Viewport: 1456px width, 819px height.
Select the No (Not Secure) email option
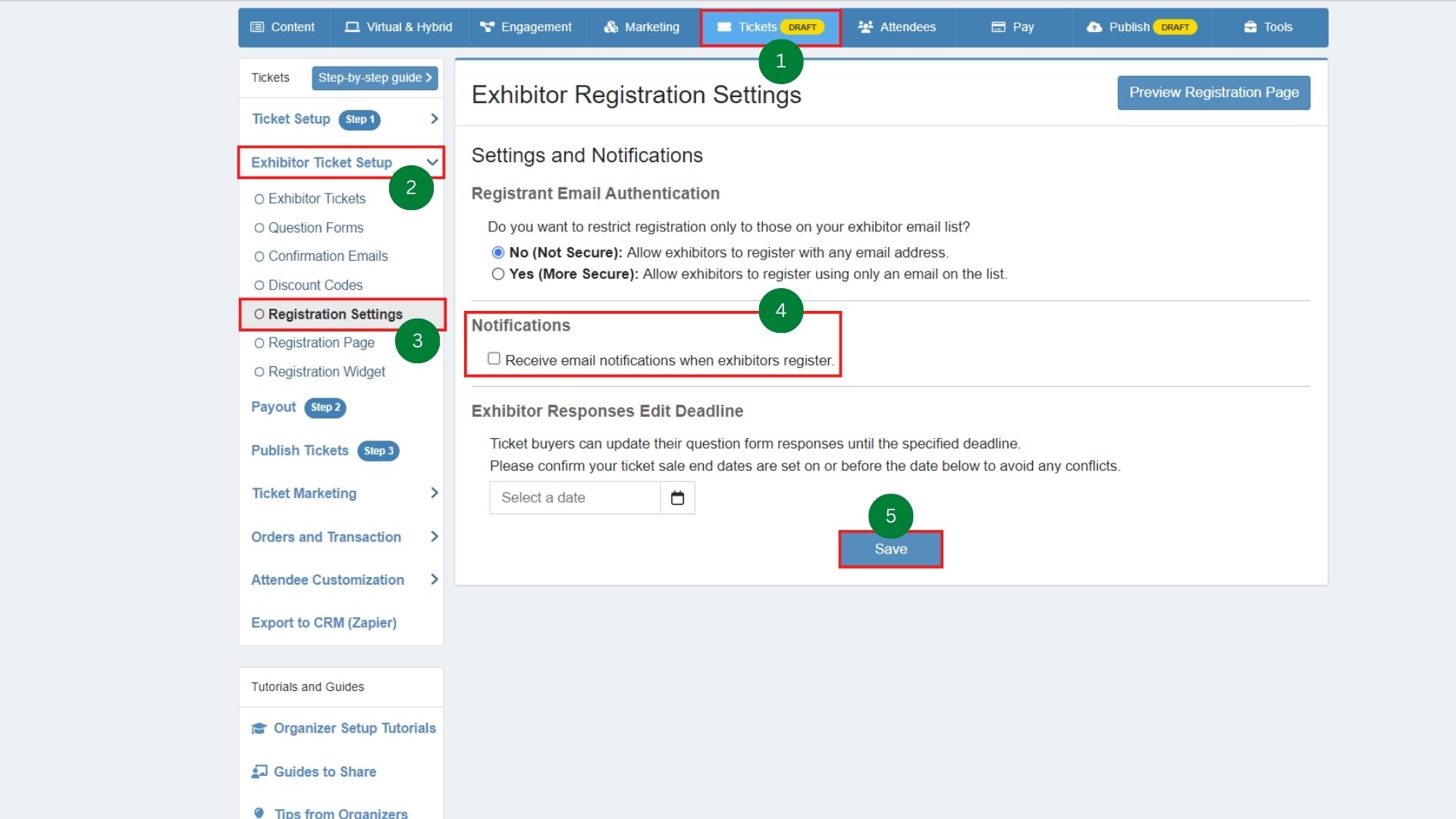tap(497, 253)
